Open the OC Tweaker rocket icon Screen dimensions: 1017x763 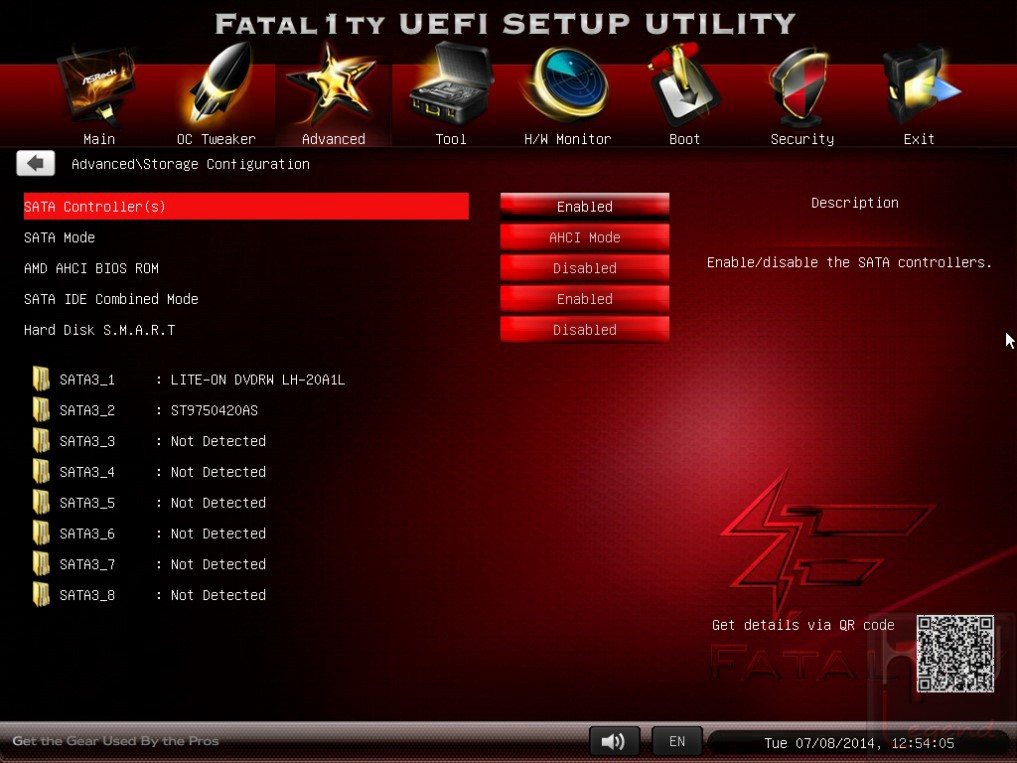click(x=221, y=83)
